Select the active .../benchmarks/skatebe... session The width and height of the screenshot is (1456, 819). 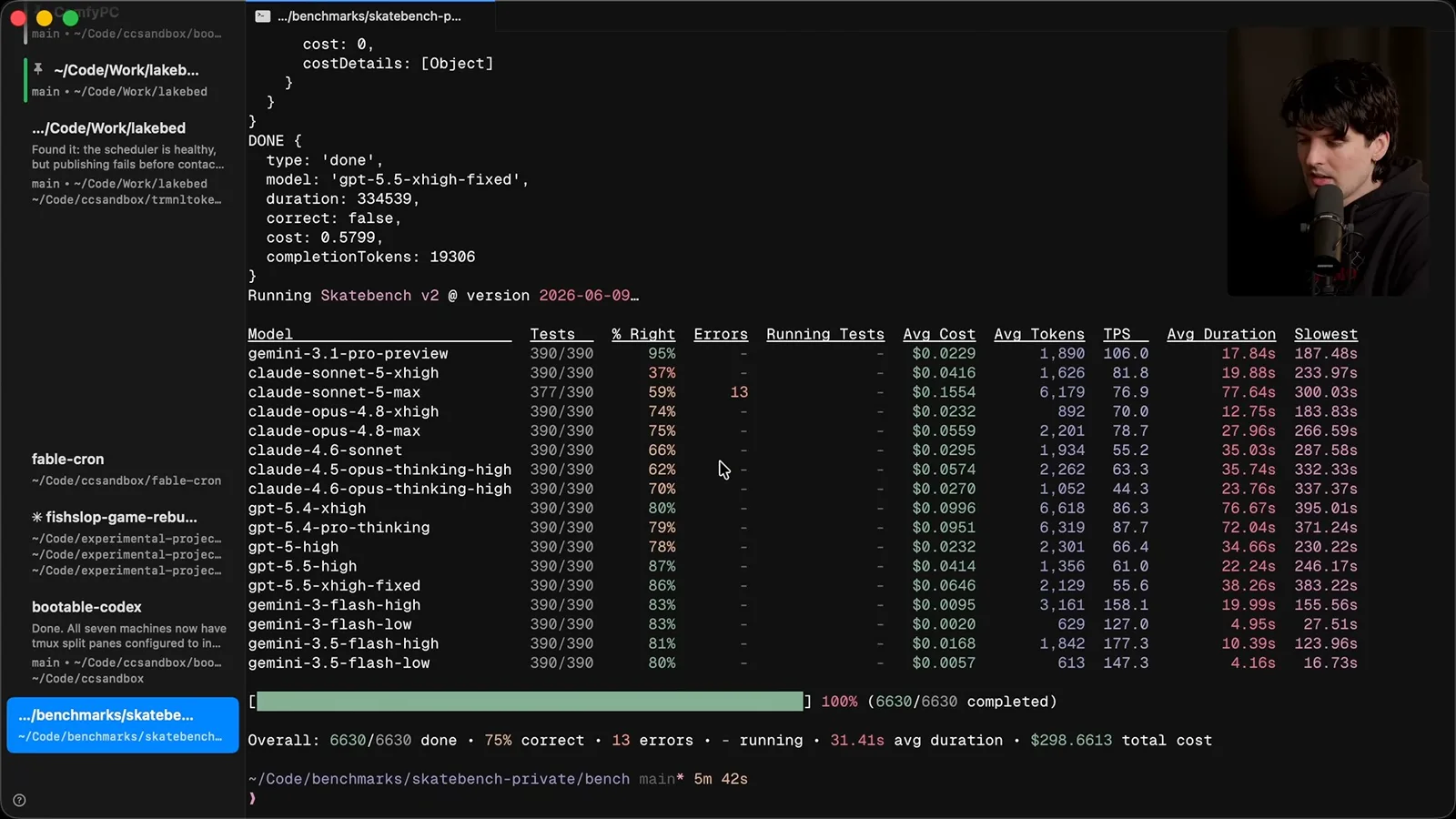pos(123,725)
